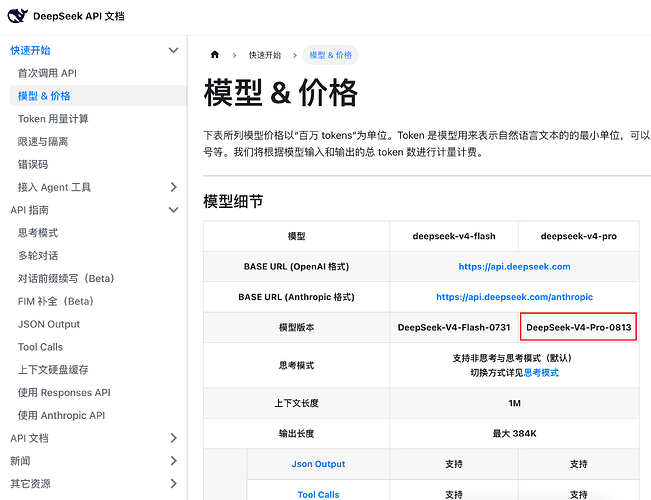Image resolution: width=651 pixels, height=500 pixels.
Task: Expand the 新闻 section arrow
Action: (x=174, y=461)
